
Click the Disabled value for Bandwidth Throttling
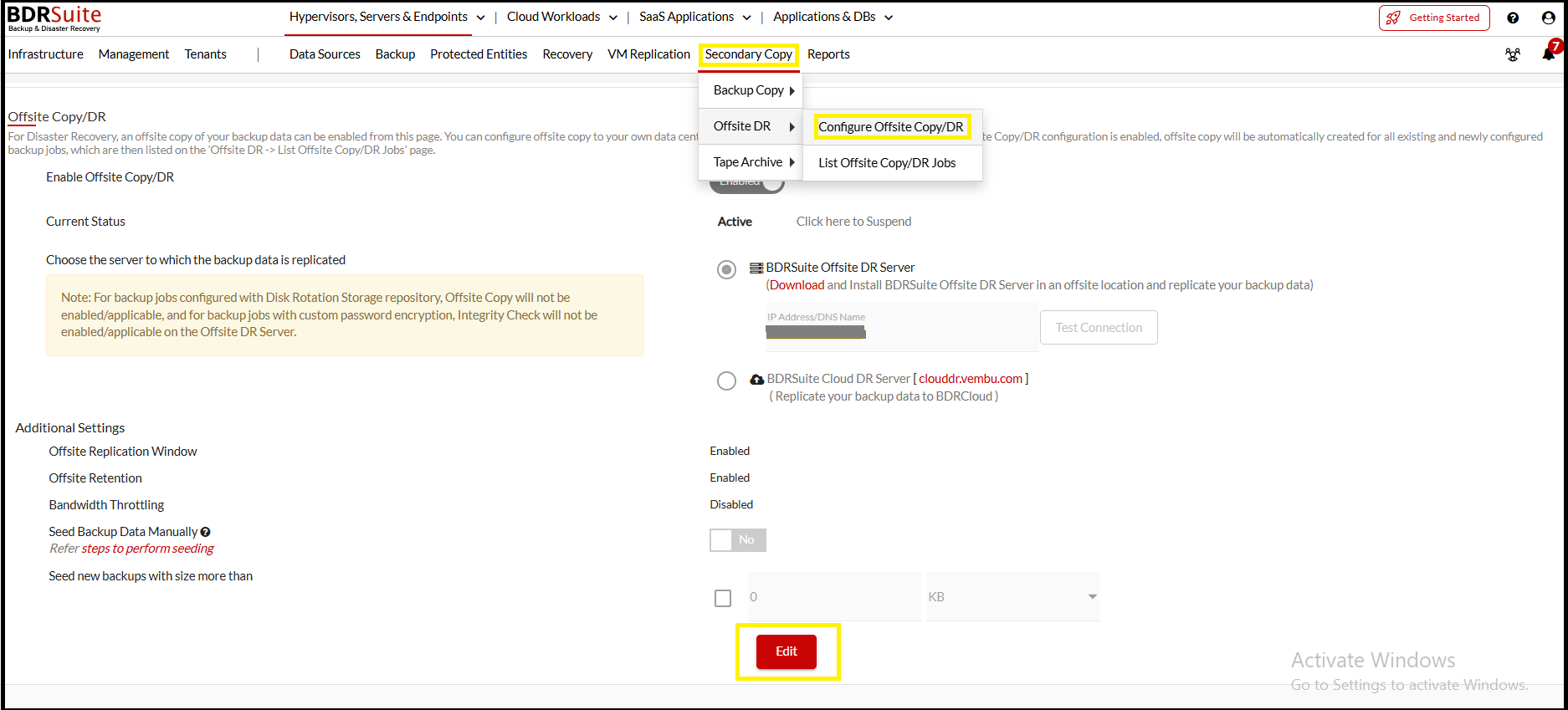(x=731, y=504)
